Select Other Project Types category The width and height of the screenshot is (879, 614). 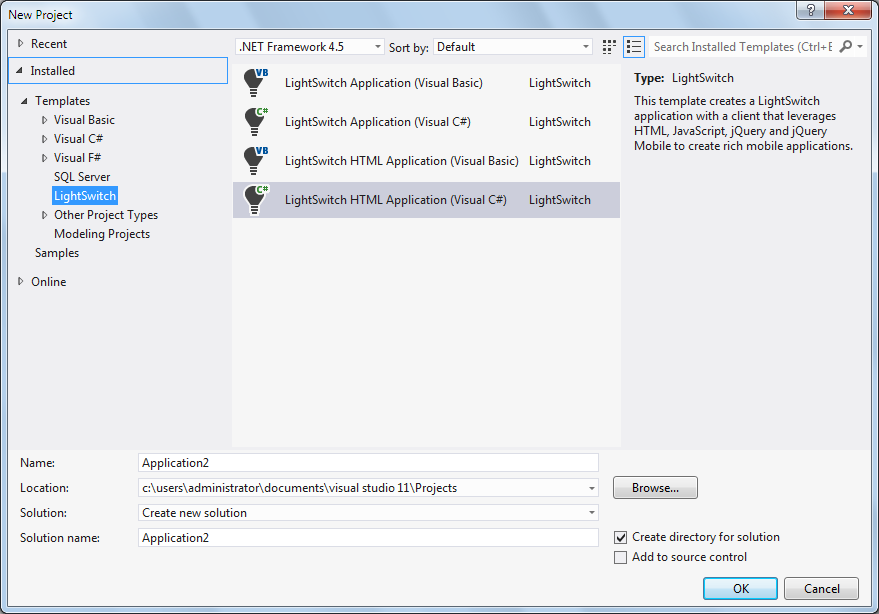point(106,215)
